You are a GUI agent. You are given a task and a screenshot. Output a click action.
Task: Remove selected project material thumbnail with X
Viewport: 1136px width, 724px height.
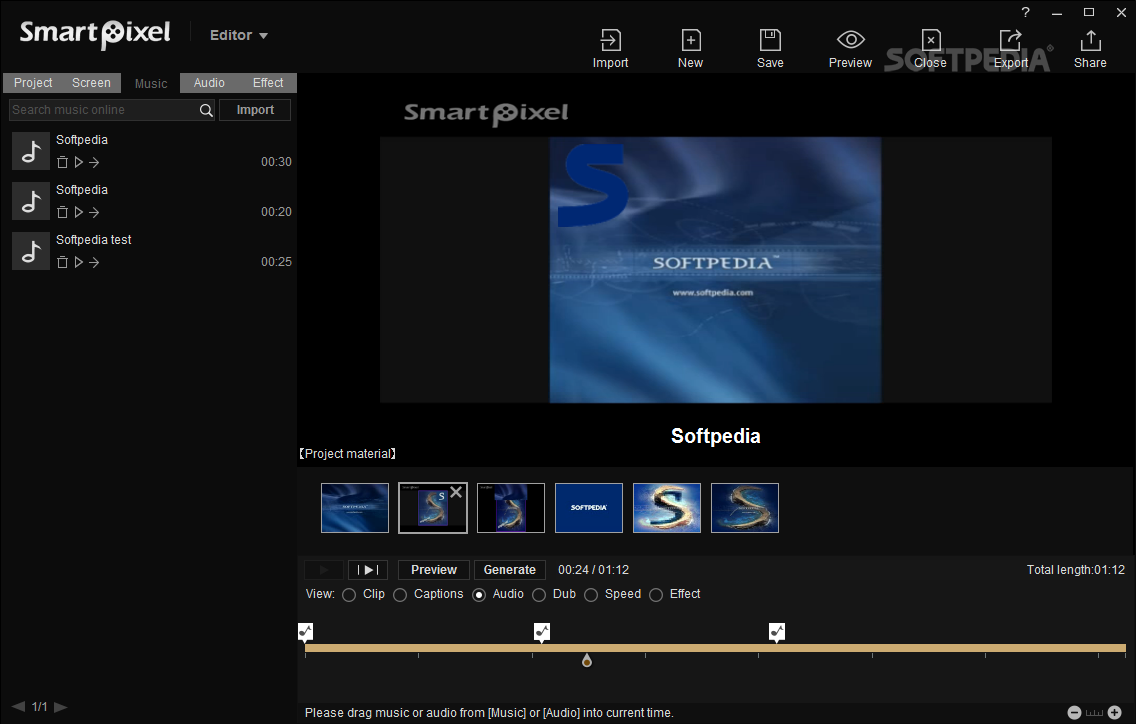(456, 492)
